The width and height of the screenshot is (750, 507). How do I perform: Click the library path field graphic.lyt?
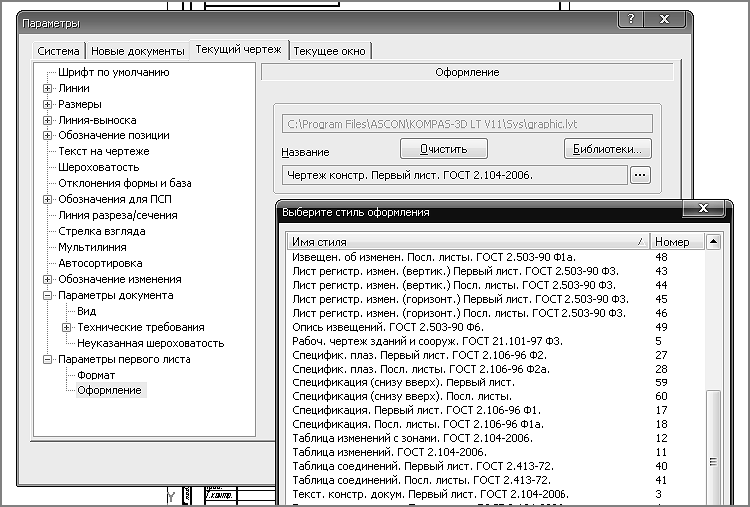(467, 124)
